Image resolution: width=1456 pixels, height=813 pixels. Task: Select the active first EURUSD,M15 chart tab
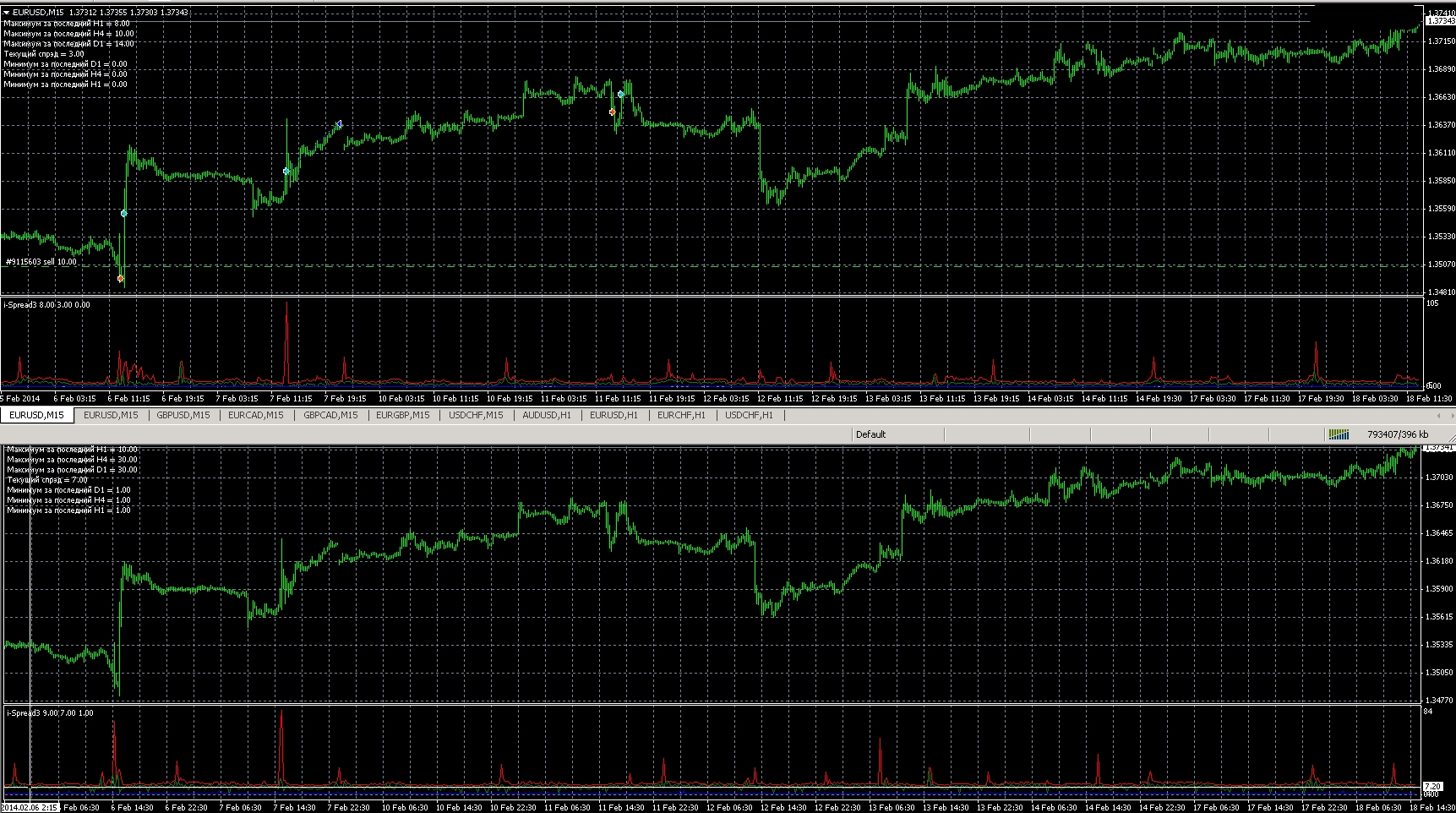37,415
